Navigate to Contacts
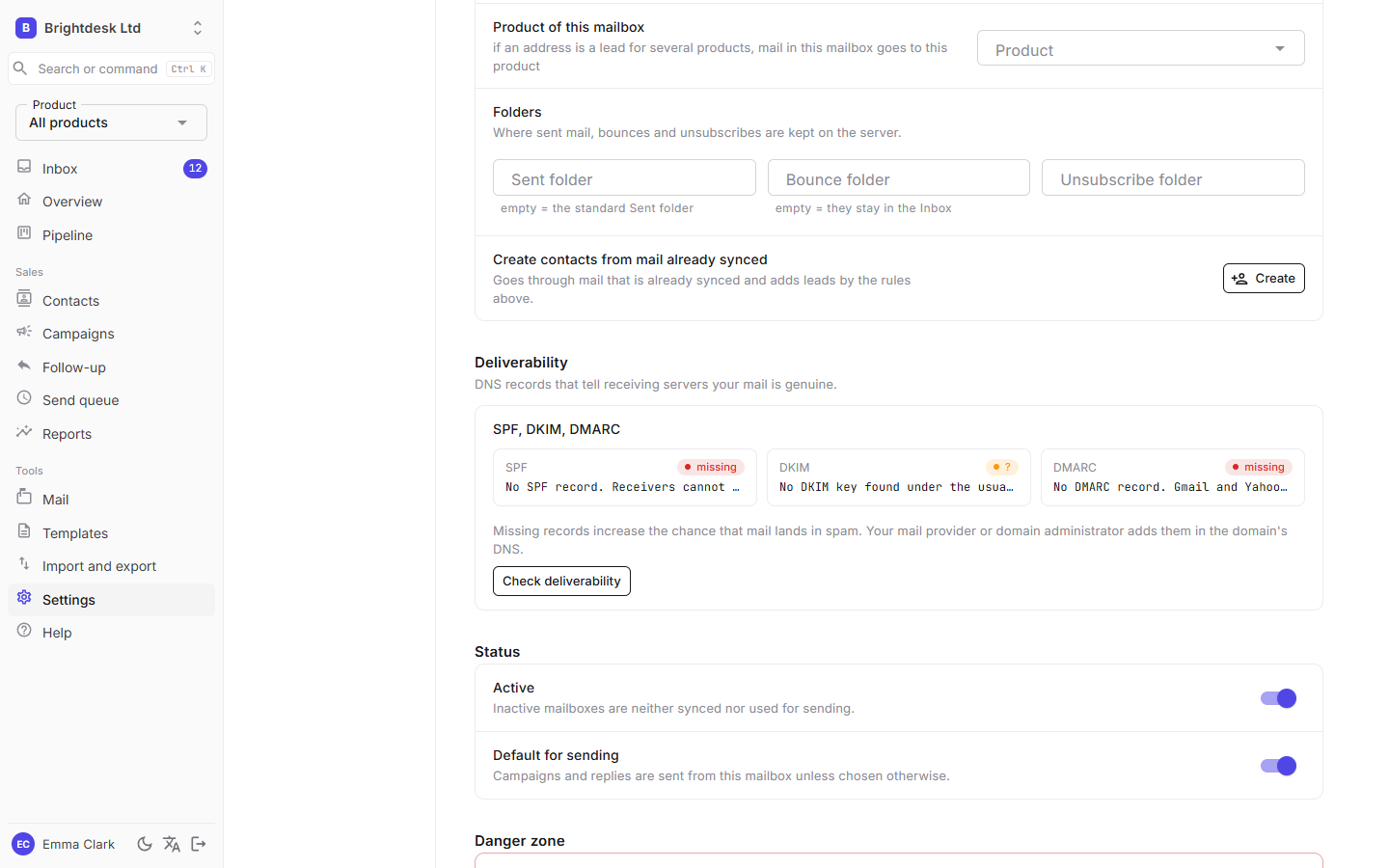 point(111,301)
